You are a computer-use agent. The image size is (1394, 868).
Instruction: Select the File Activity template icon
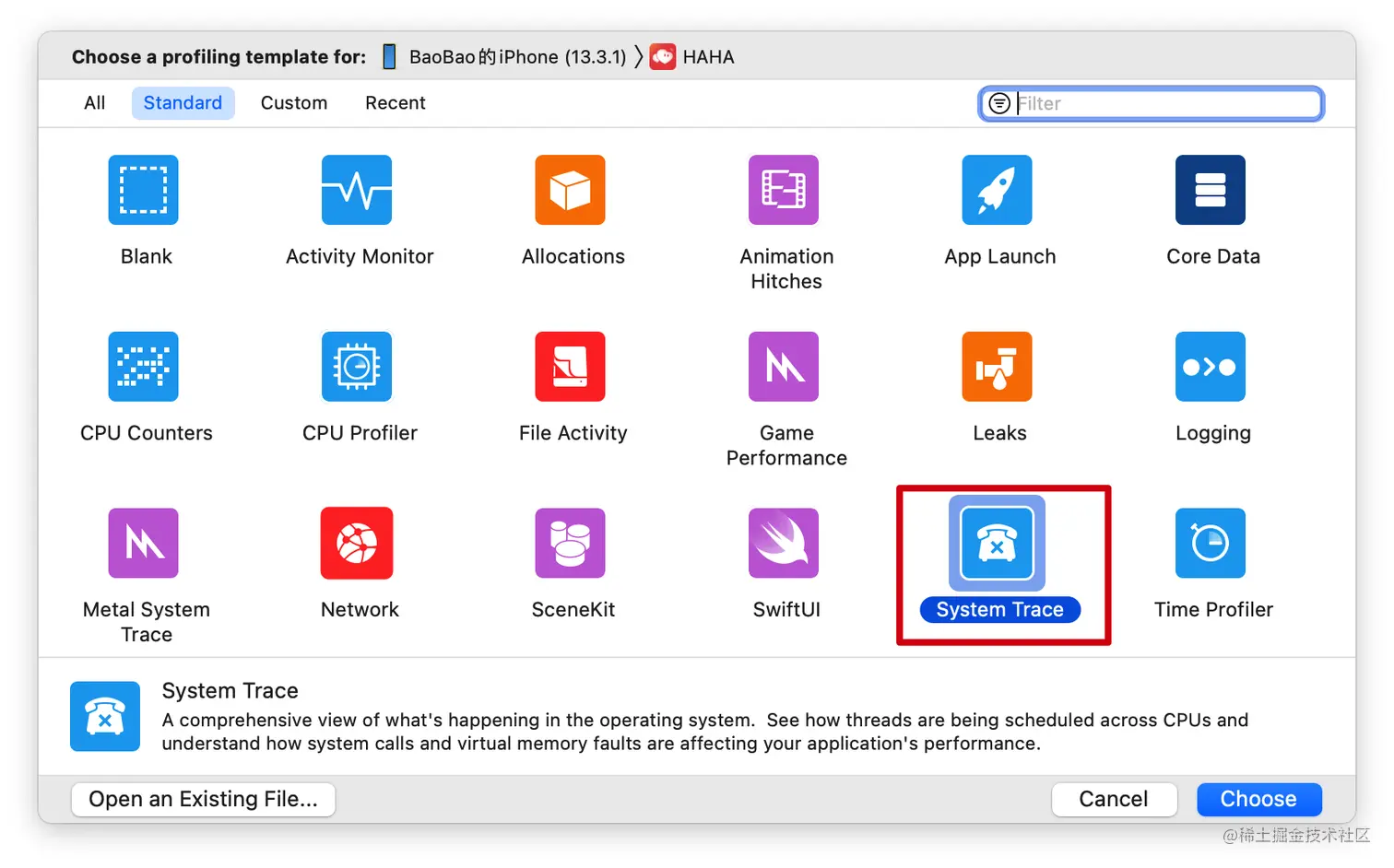[x=570, y=367]
